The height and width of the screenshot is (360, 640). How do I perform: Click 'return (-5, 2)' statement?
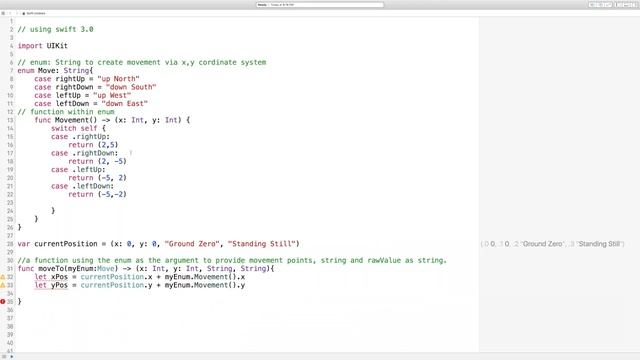pos(97,178)
